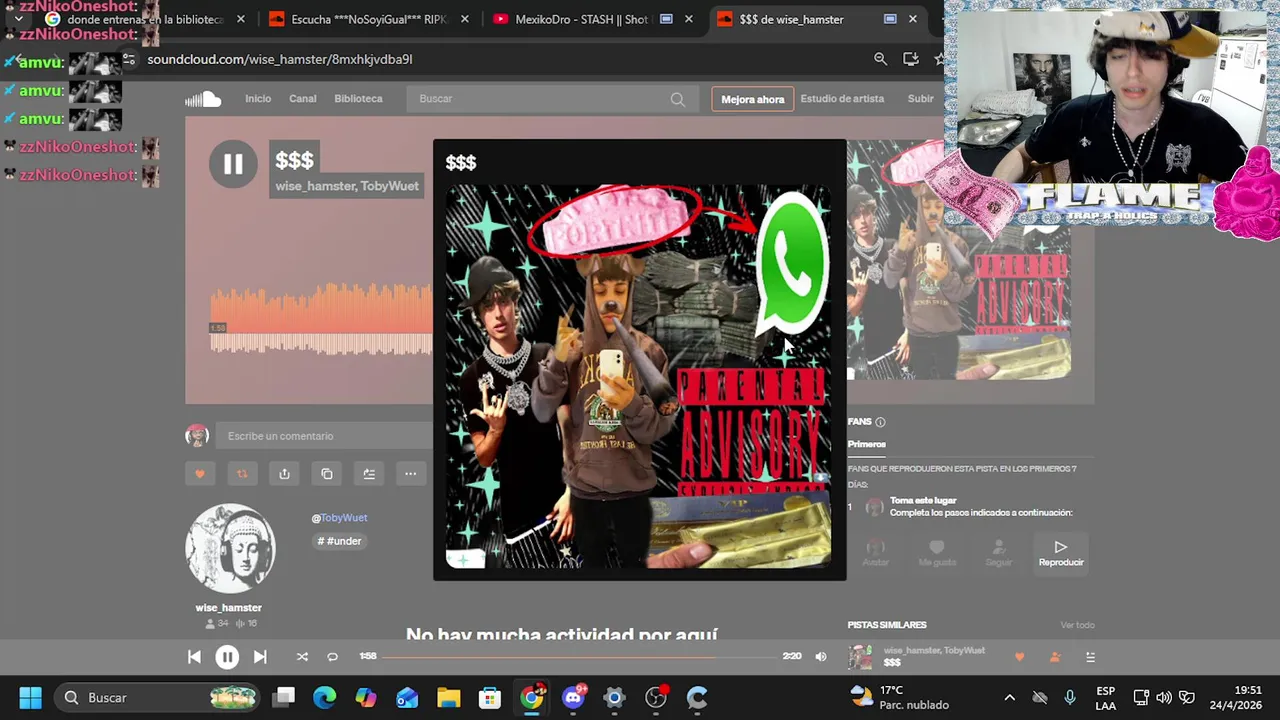Viewport: 1280px width, 720px height.
Task: Click the SoundCloud logo in the header
Action: 203,99
